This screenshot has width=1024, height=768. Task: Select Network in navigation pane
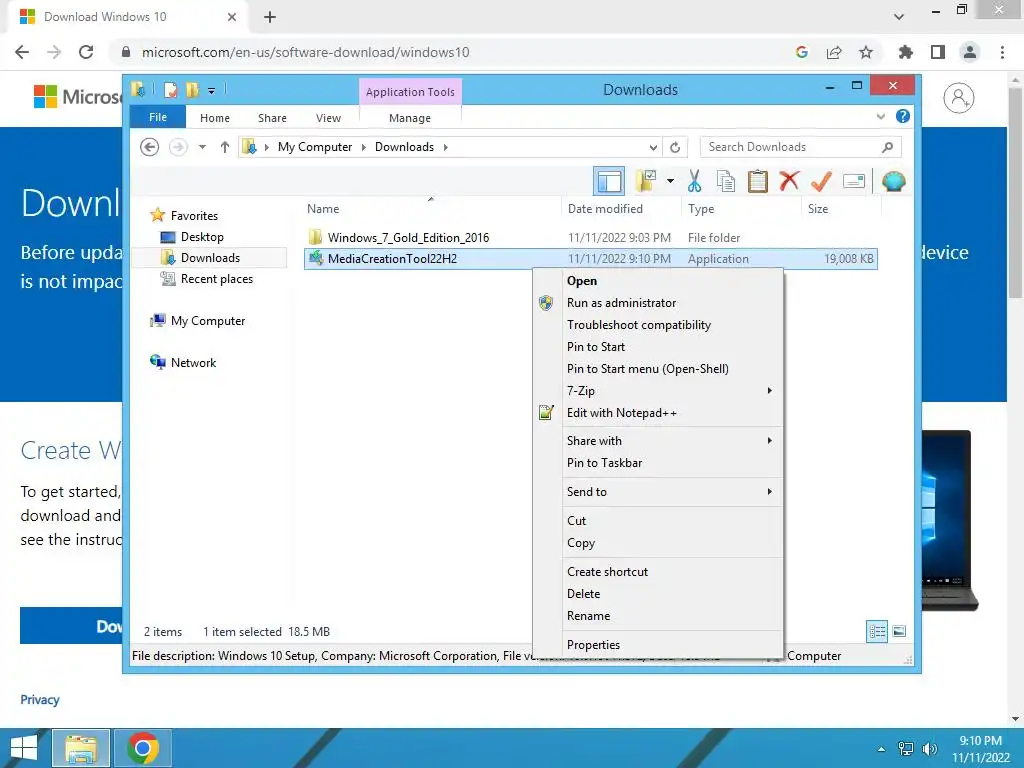(x=193, y=362)
